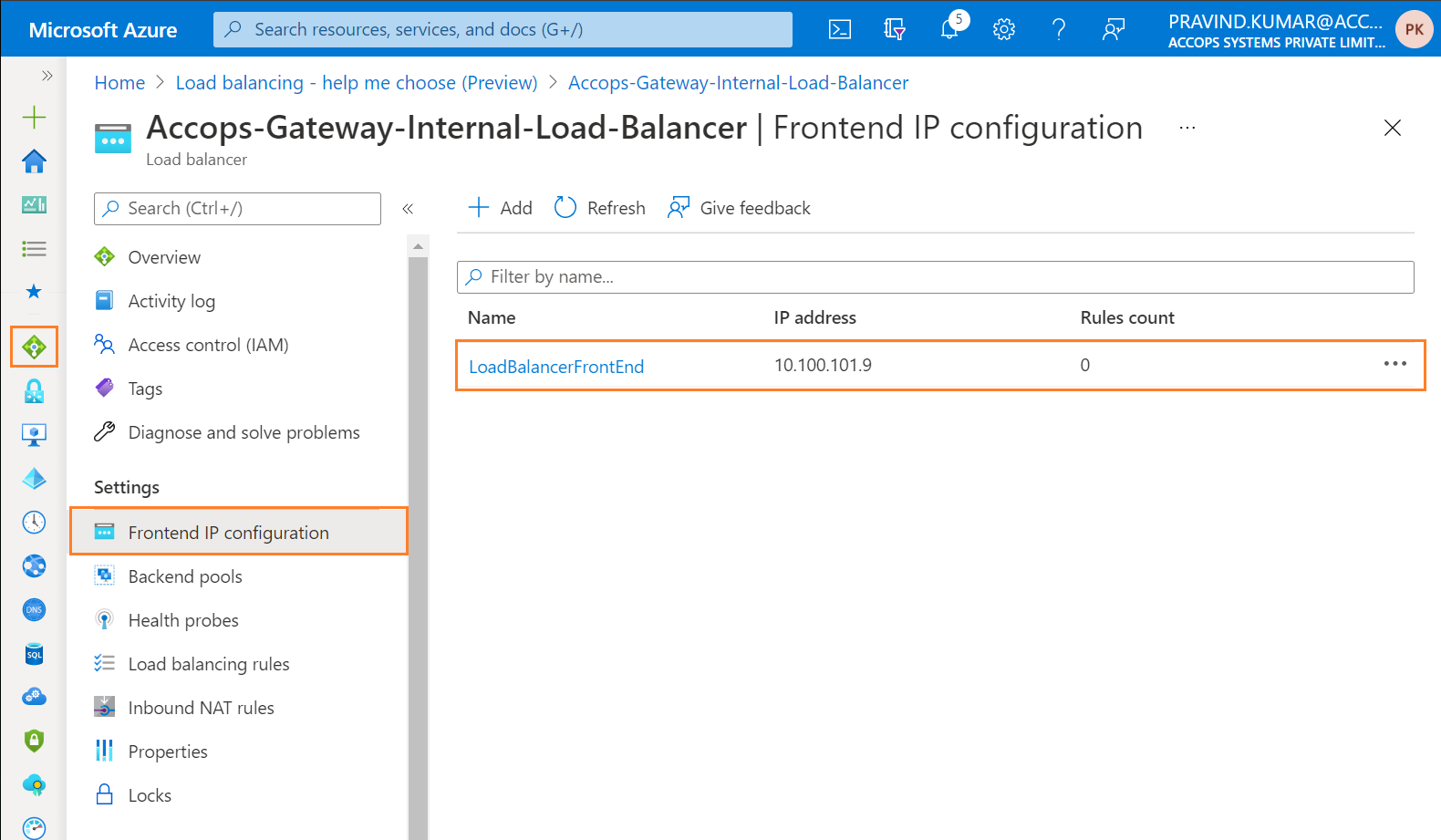Image resolution: width=1441 pixels, height=840 pixels.
Task: Open the Home icon in the sidebar
Action: 34,161
